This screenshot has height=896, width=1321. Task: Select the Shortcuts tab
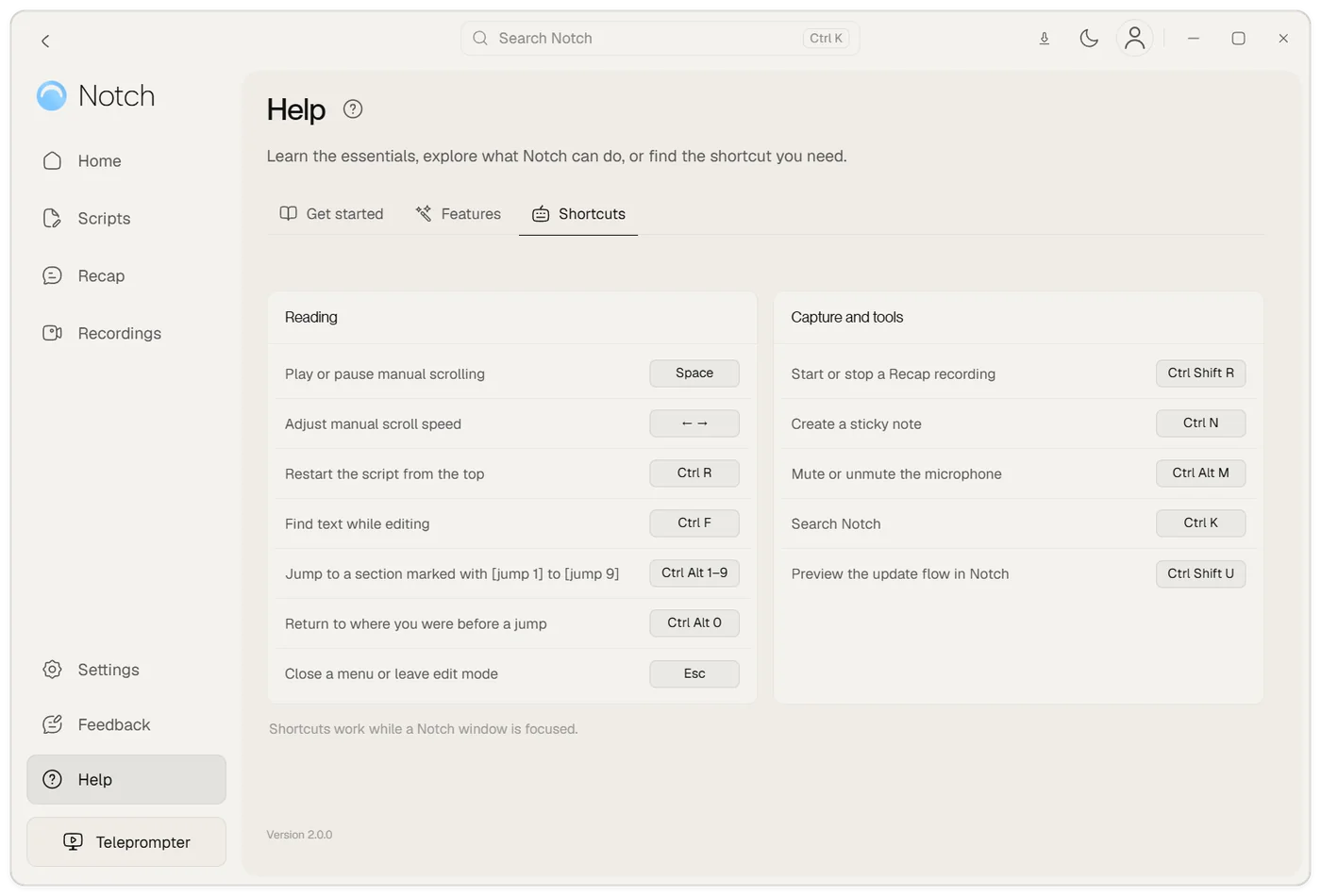pyautogui.click(x=578, y=214)
